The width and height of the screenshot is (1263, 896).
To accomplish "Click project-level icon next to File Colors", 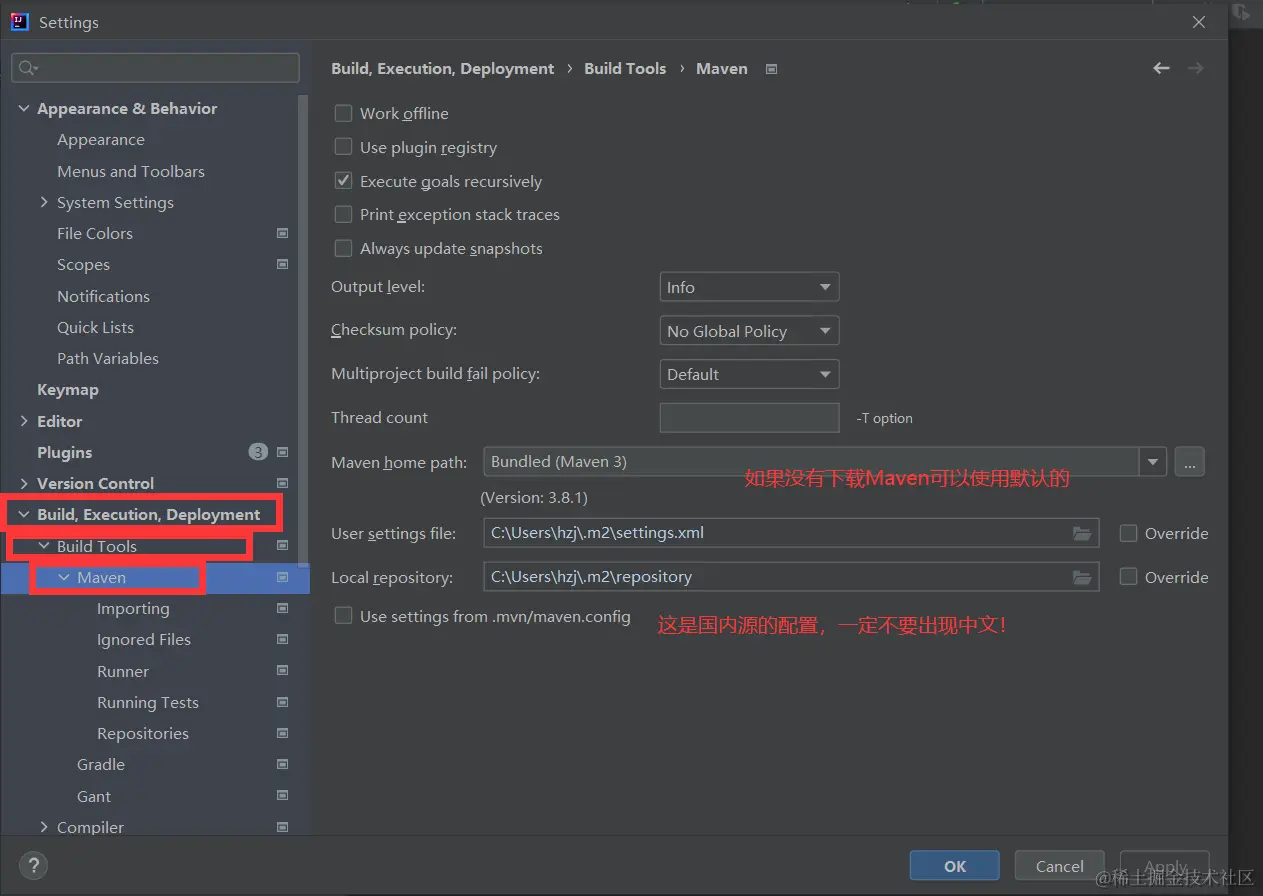I will 282,233.
